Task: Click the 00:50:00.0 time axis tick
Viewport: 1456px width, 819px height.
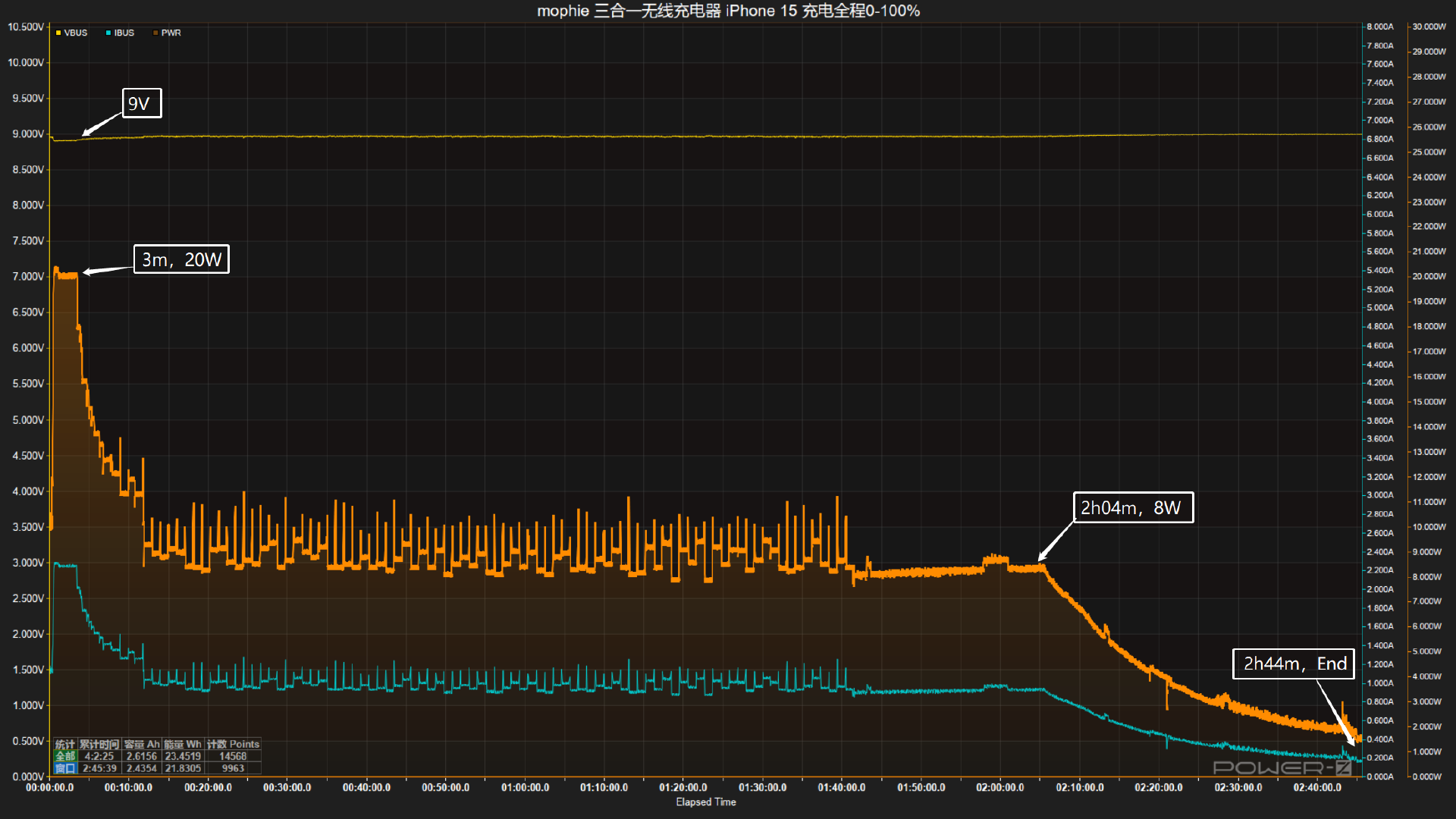Action: [x=446, y=787]
